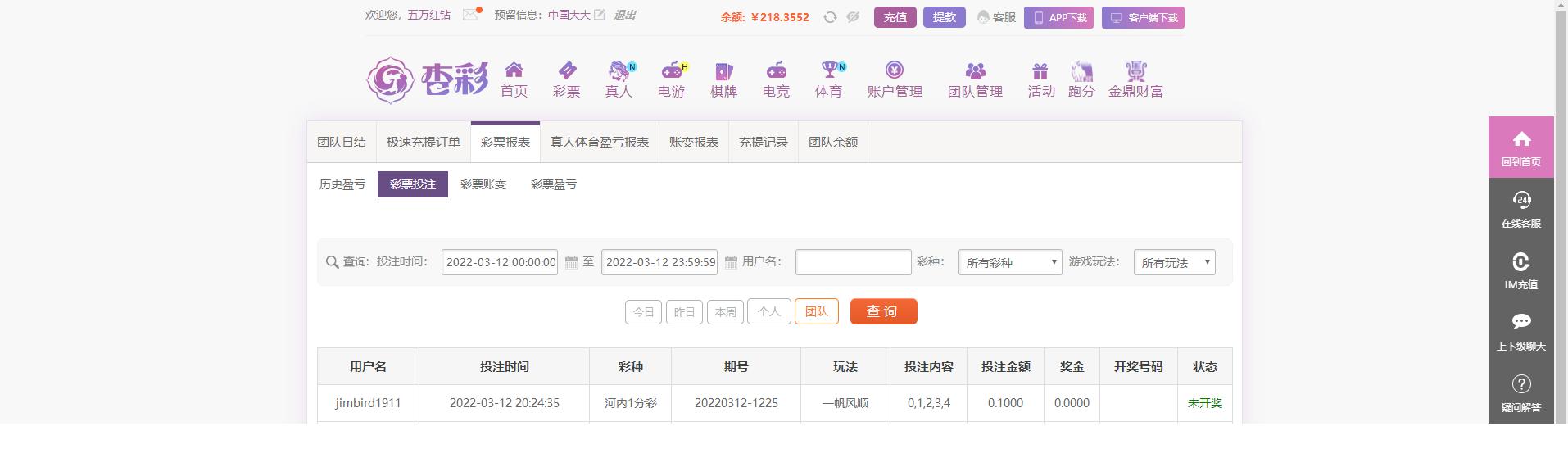The width and height of the screenshot is (1568, 449).
Task: Click username cell jimbird1911
Action: pos(369,403)
